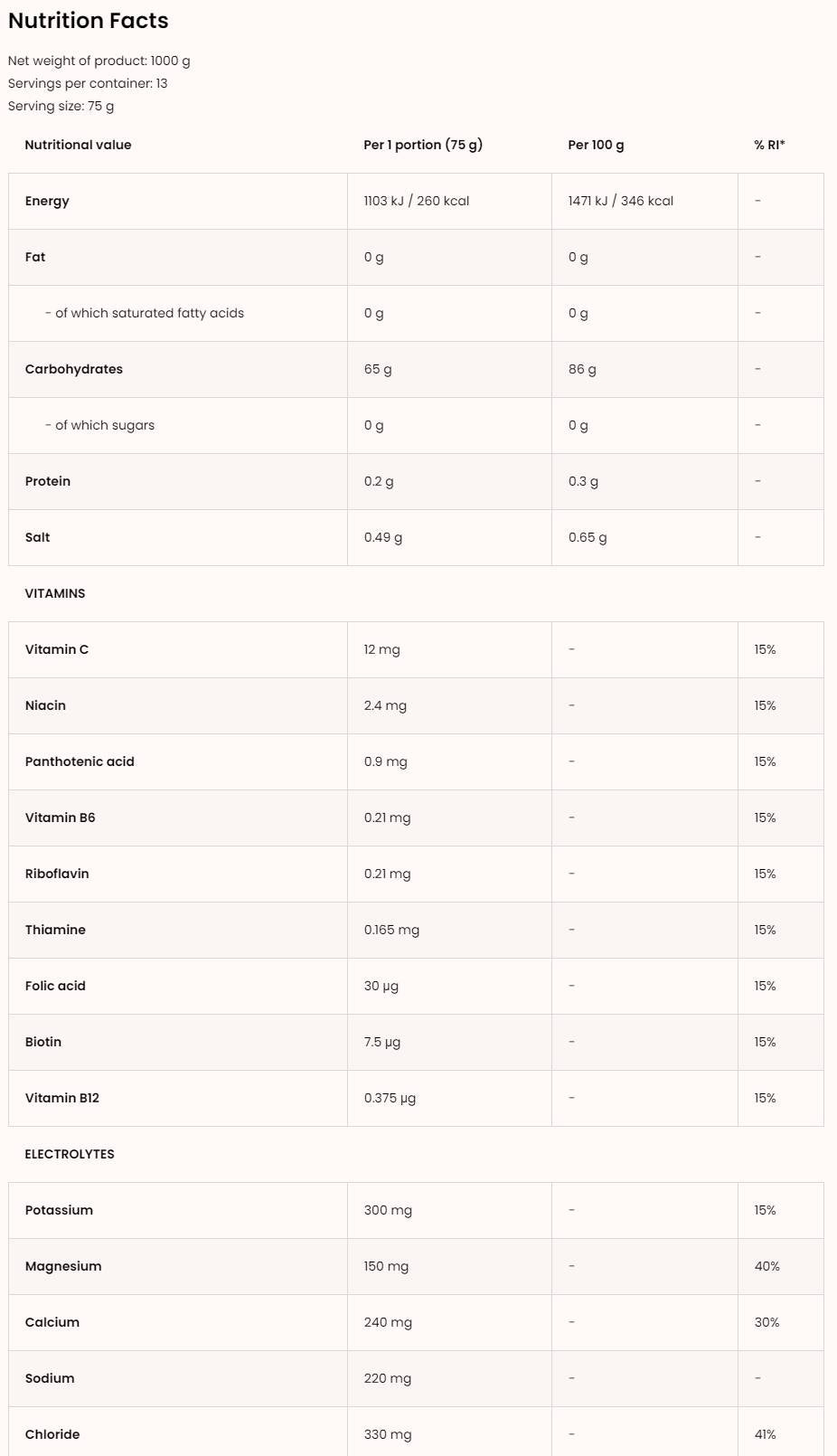This screenshot has width=837, height=1456.
Task: Select the Energy row label
Action: [47, 201]
